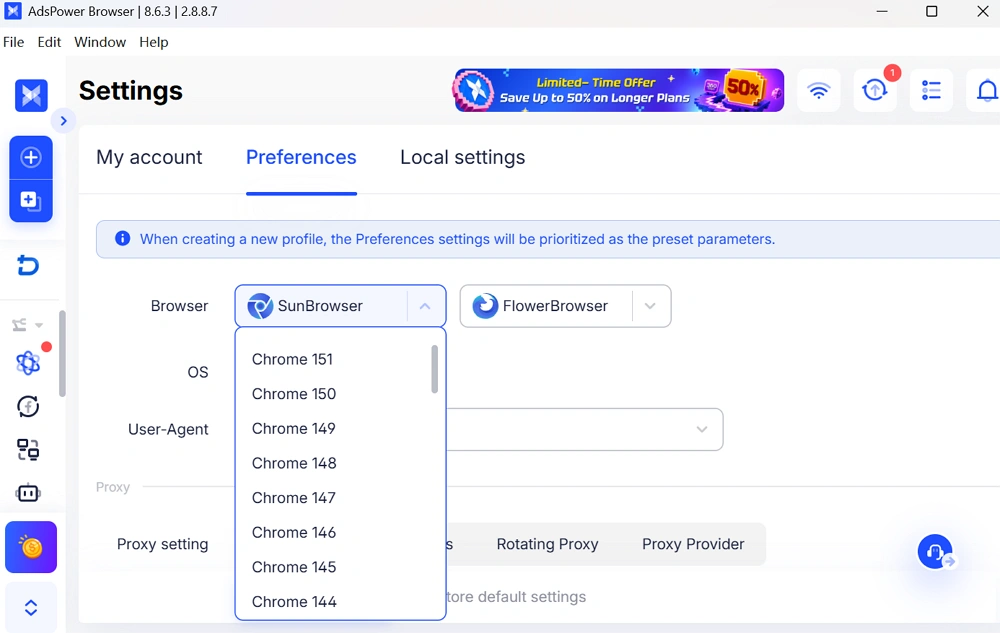Click the FlowerBrowser logo icon
The height and width of the screenshot is (633, 1000).
click(485, 306)
